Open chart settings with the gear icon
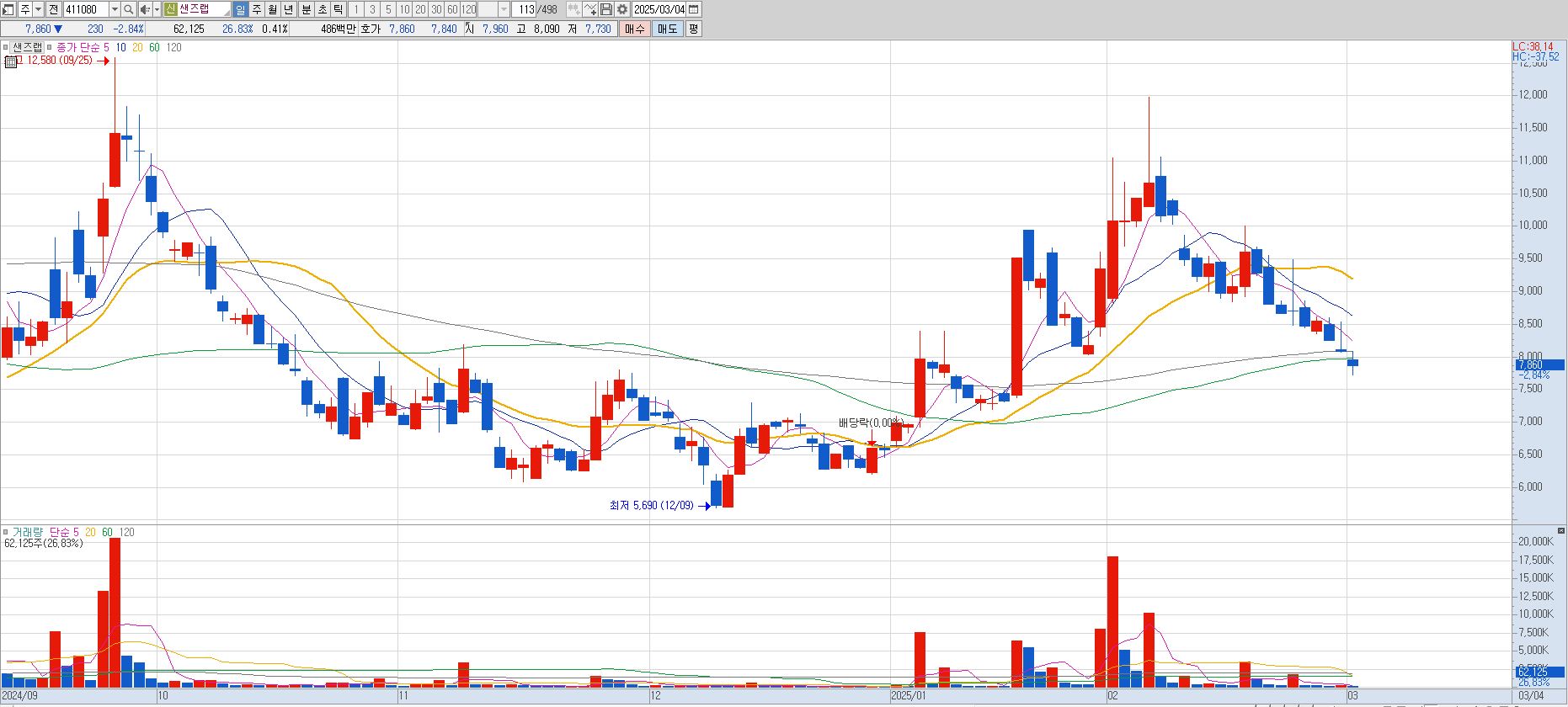Screen dimensions: 1568x707 click(x=621, y=9)
